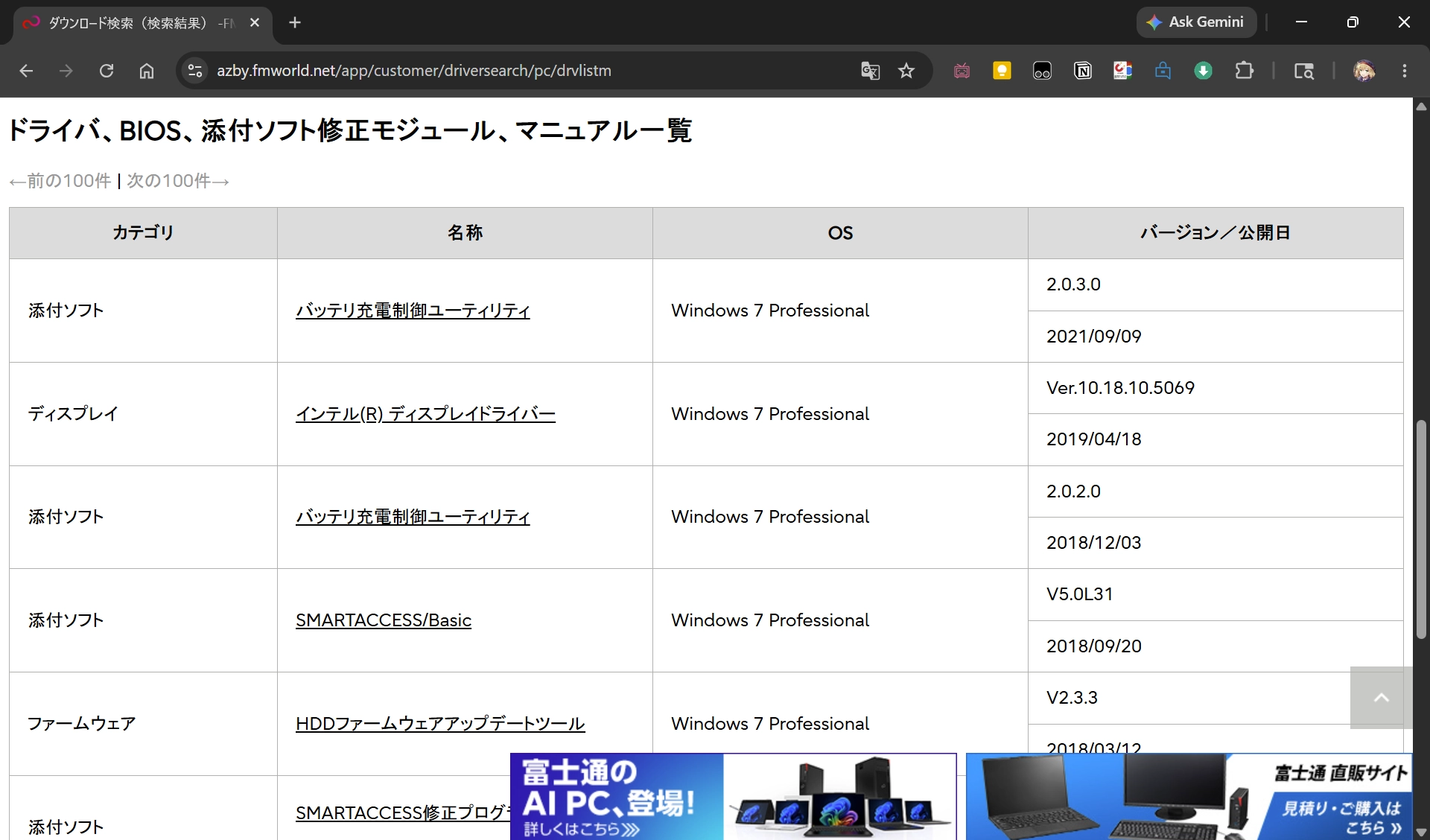The height and width of the screenshot is (840, 1430).
Task: Click the Ask Gemini button
Action: [1196, 22]
